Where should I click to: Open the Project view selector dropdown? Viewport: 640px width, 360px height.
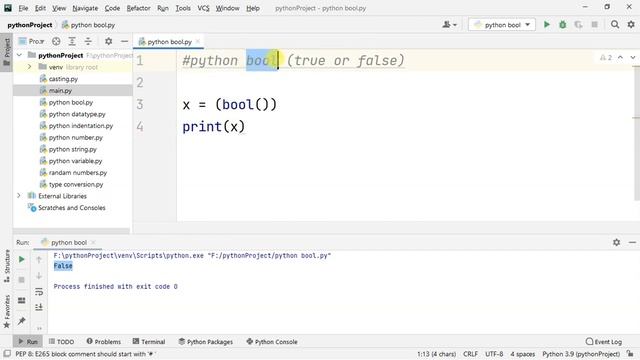[32, 41]
